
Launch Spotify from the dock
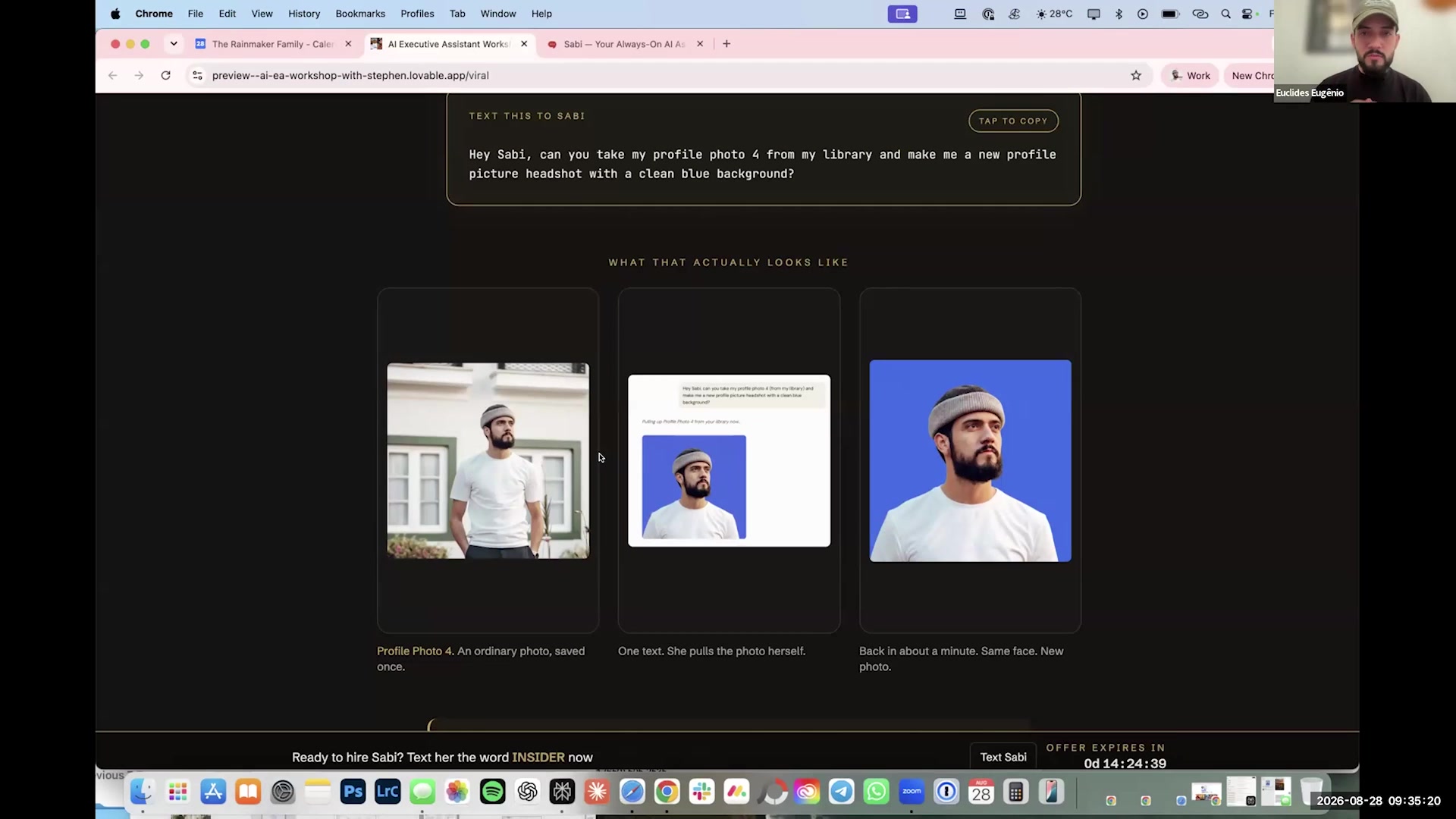493,792
